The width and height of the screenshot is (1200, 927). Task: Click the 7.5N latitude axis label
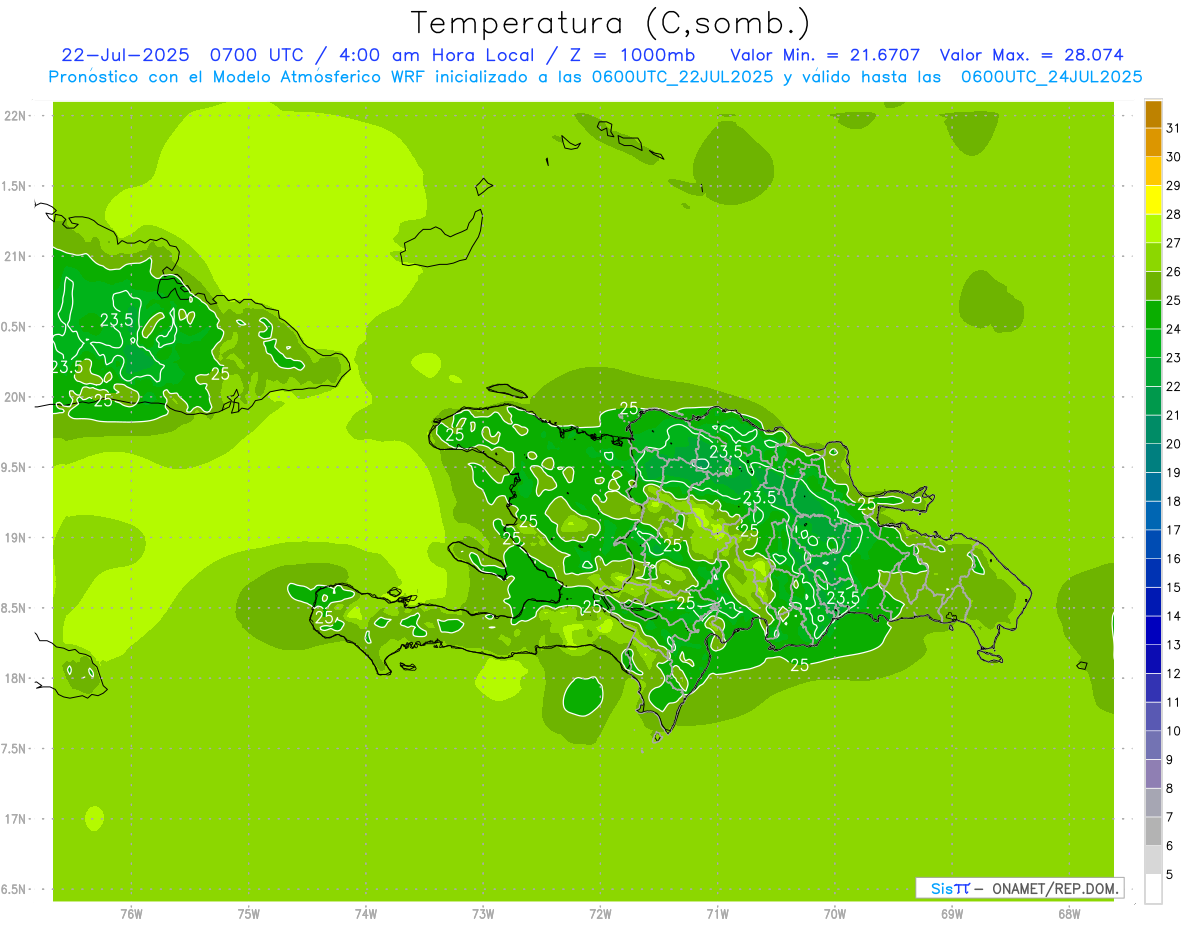15,748
